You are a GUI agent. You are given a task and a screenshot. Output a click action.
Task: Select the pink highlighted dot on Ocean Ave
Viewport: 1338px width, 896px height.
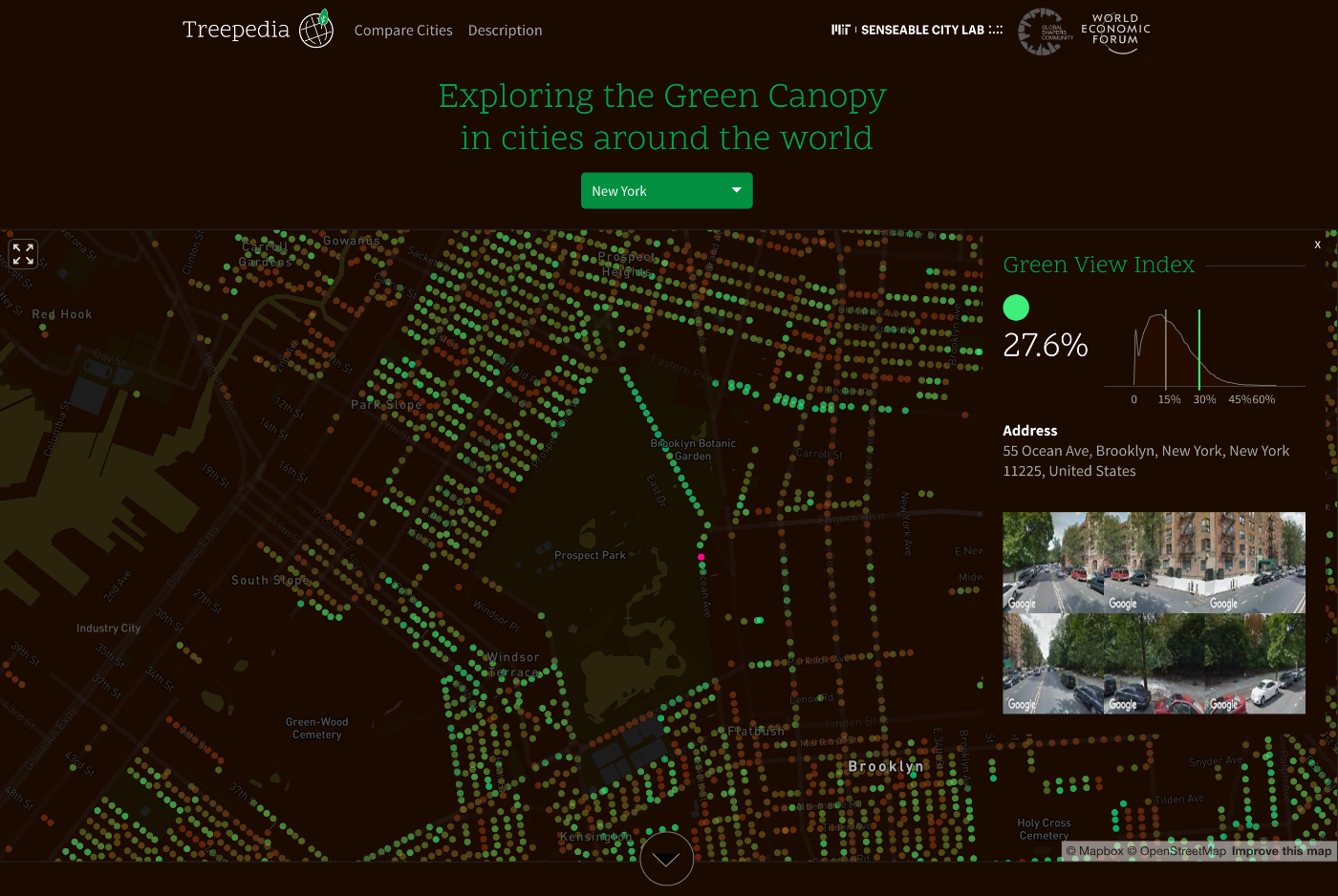click(x=701, y=557)
